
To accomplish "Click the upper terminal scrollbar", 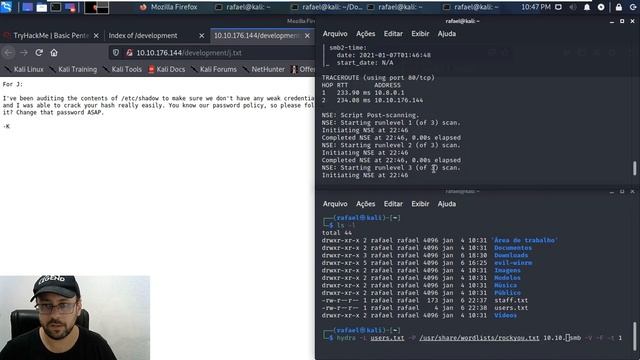I will (634, 168).
